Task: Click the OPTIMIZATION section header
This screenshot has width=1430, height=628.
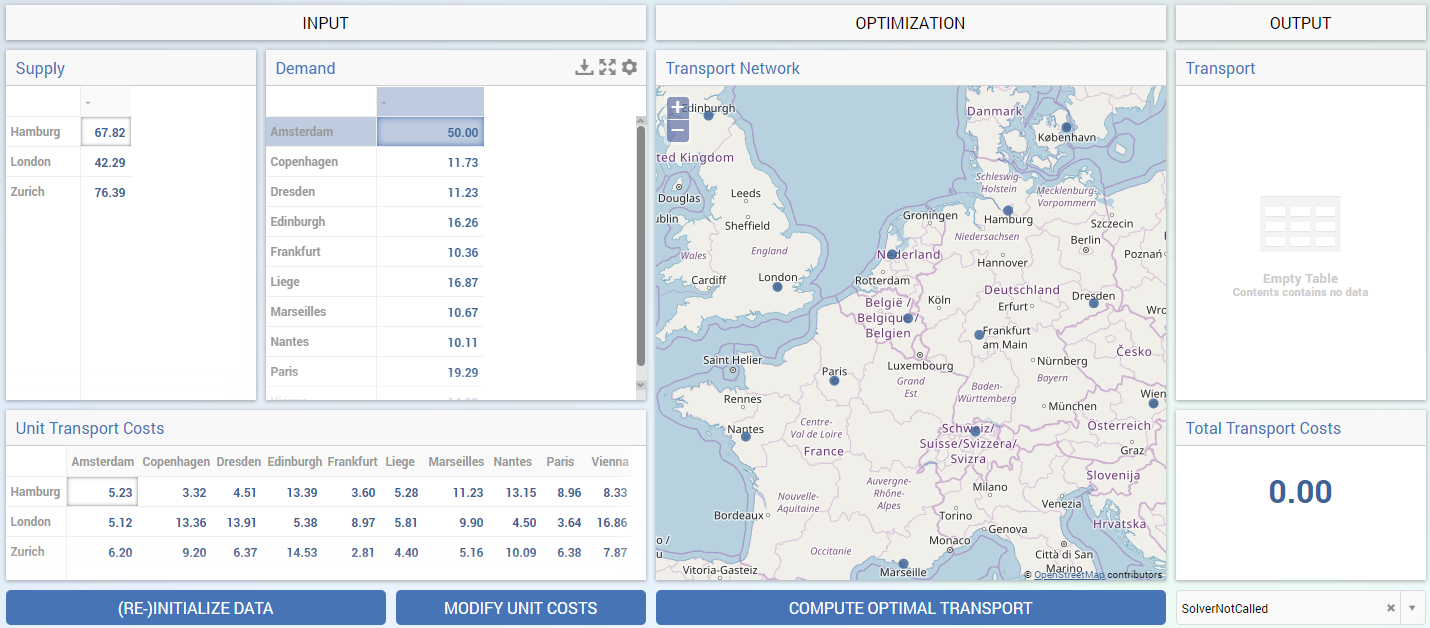Action: coord(910,23)
